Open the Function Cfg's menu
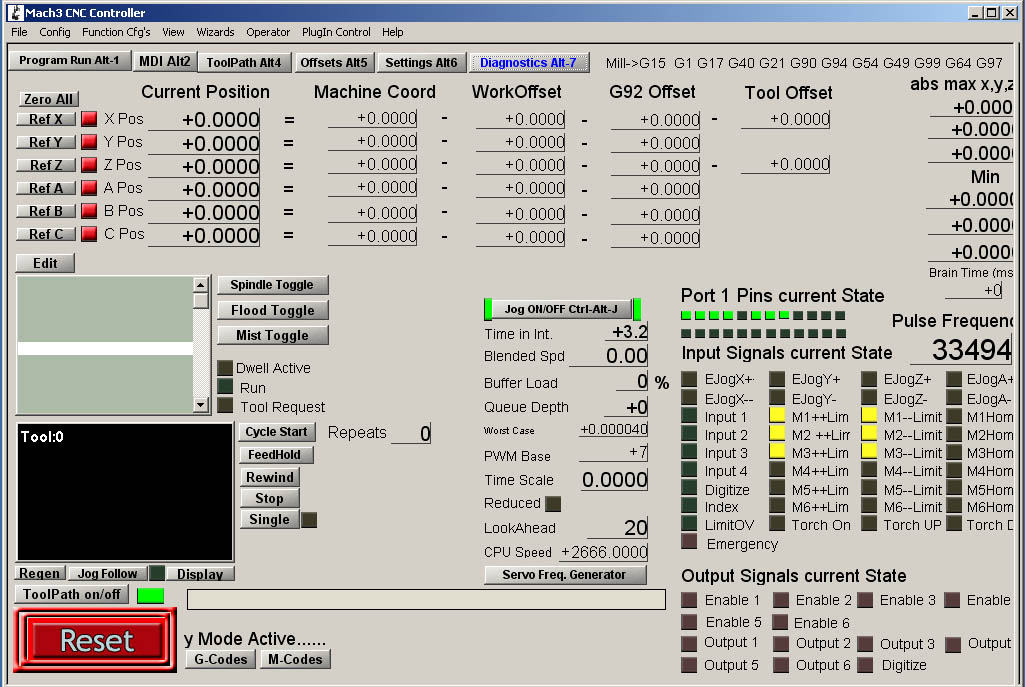Screen dimensions: 1025x687 [116, 32]
